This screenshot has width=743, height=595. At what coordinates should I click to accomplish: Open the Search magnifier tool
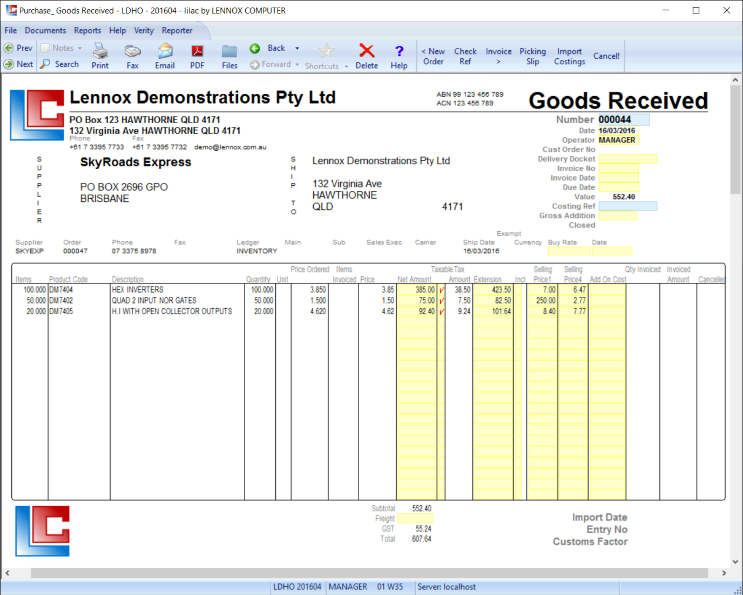click(60, 64)
